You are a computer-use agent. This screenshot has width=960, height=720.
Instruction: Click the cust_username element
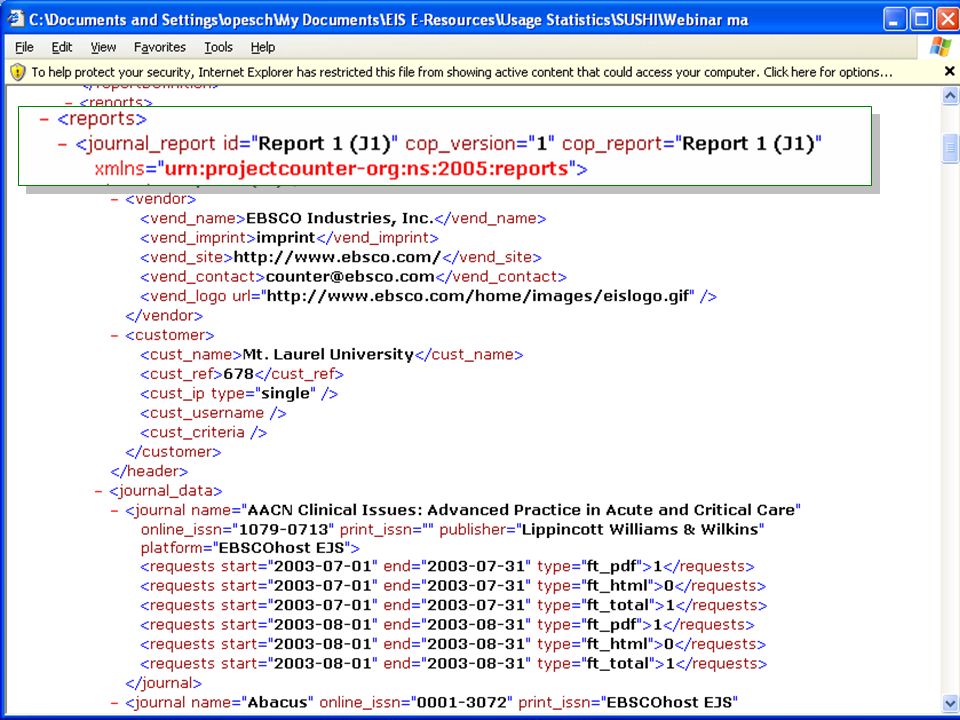click(213, 413)
